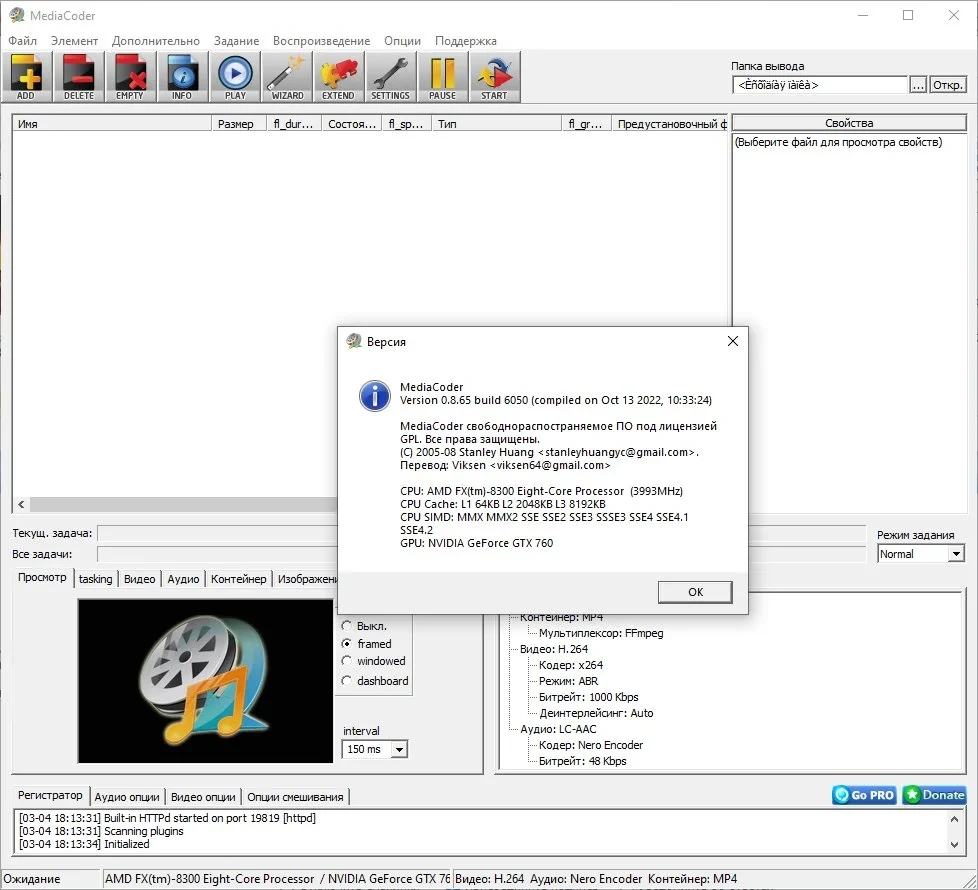Switch to the Просмотр tab
Screen dimensions: 978x890
point(42,578)
